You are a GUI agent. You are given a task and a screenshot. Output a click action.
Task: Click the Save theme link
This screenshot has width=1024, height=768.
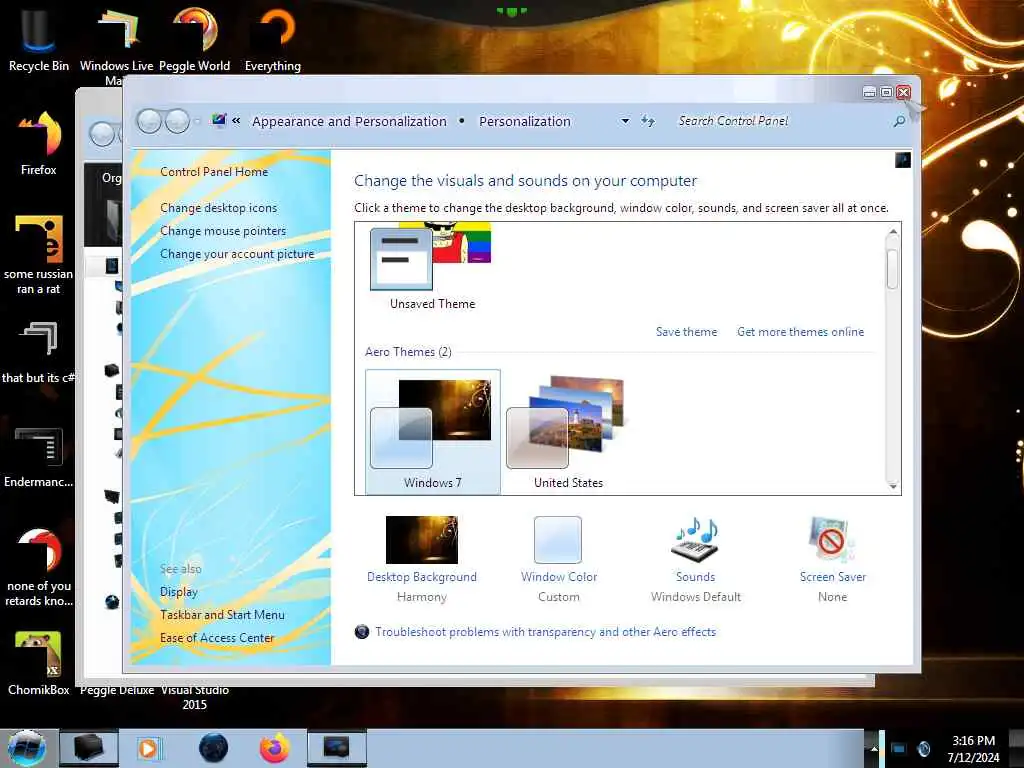pyautogui.click(x=686, y=332)
